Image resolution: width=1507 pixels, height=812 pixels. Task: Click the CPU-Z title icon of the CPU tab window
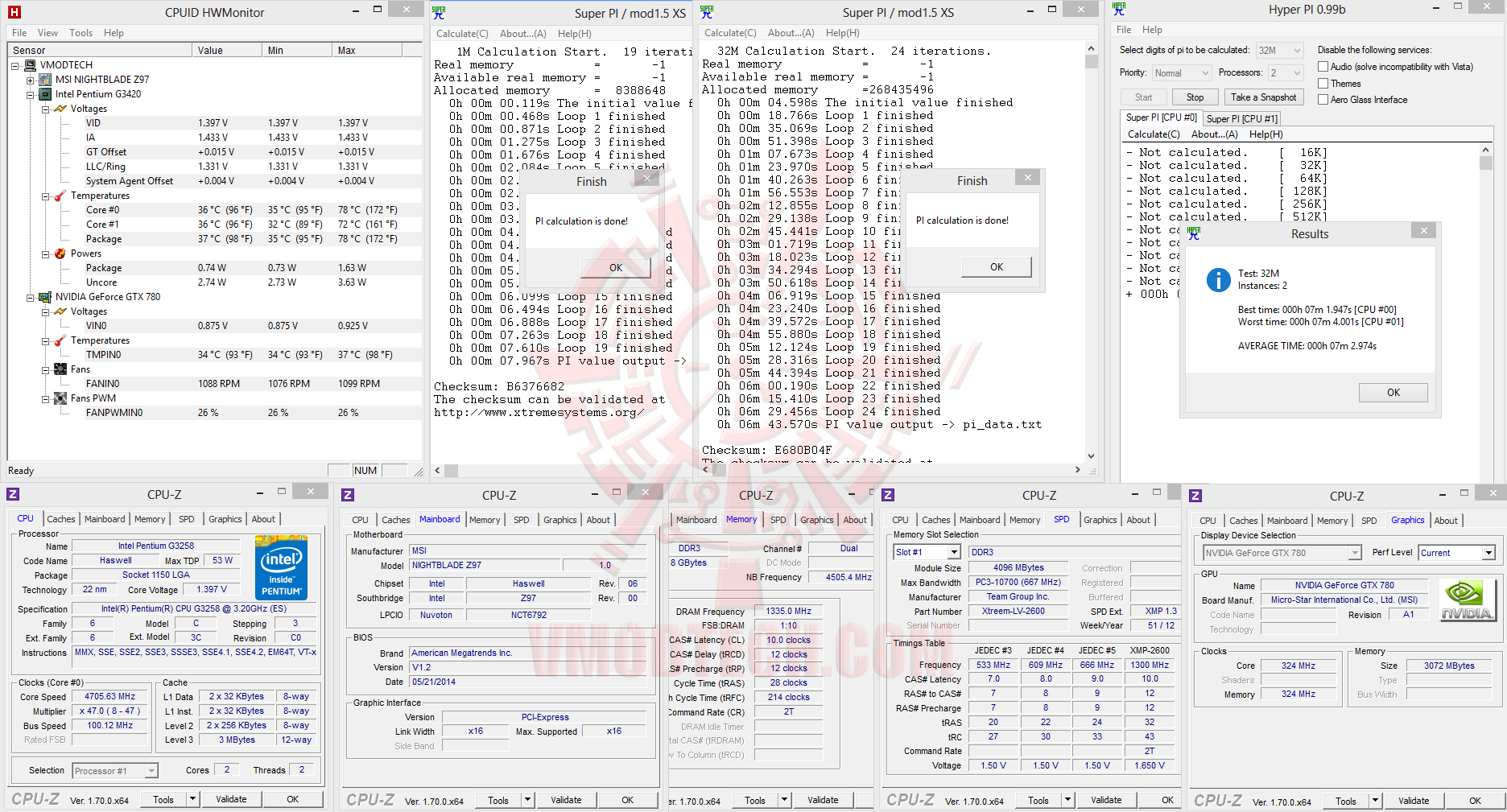tap(13, 493)
